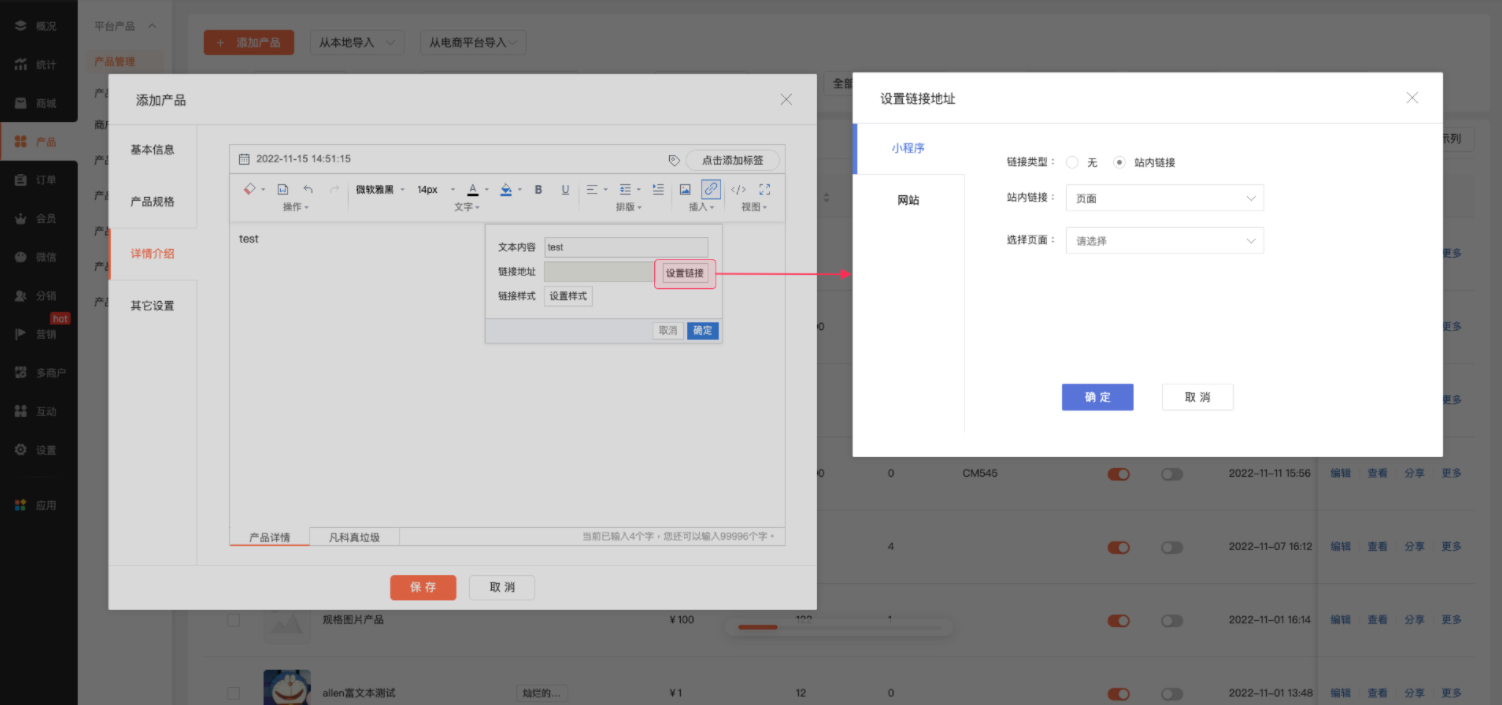Open 多商户 multi-merchant in the left sidebar

[38, 373]
